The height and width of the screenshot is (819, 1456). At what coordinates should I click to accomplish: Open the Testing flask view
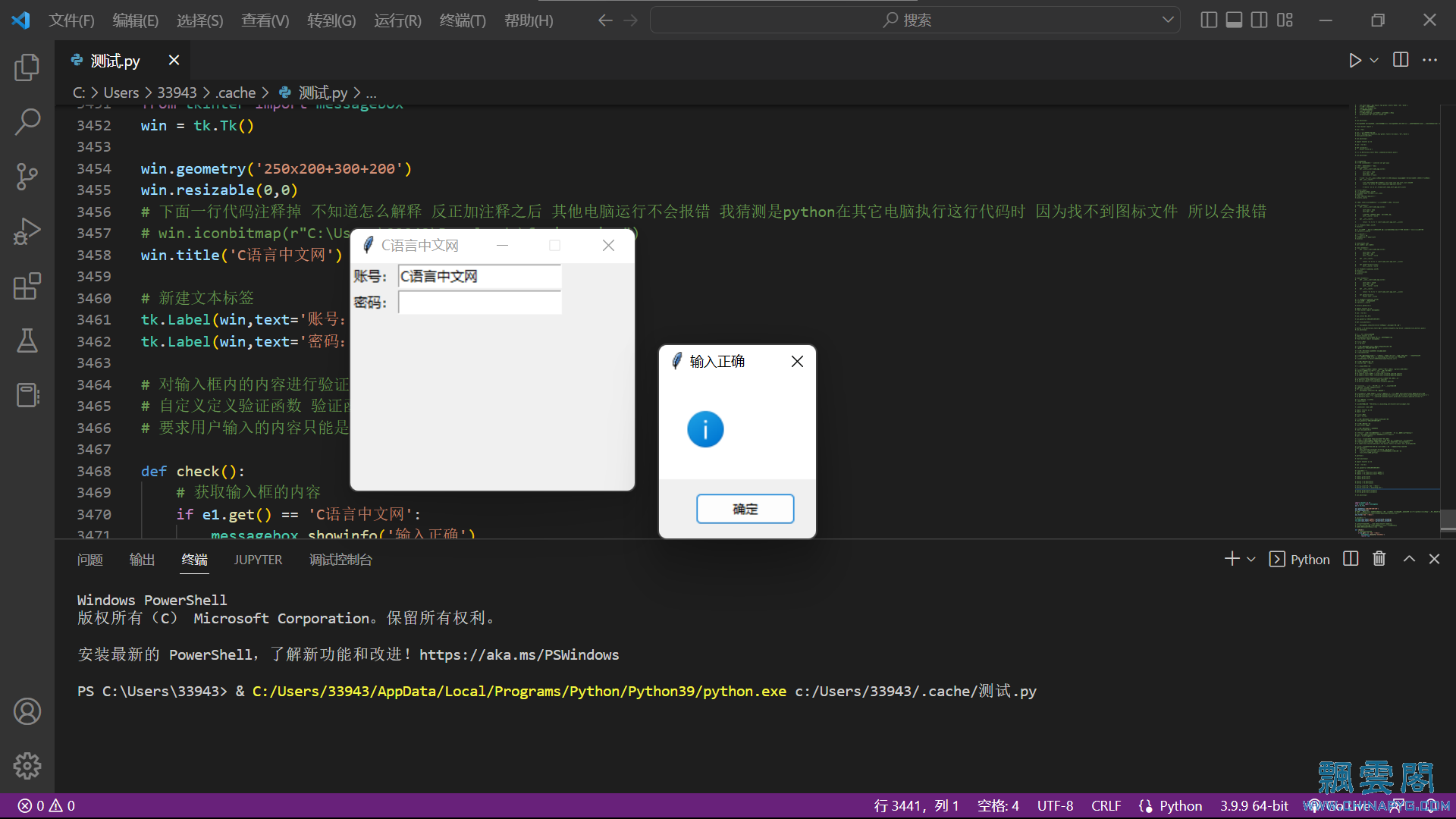(x=27, y=340)
